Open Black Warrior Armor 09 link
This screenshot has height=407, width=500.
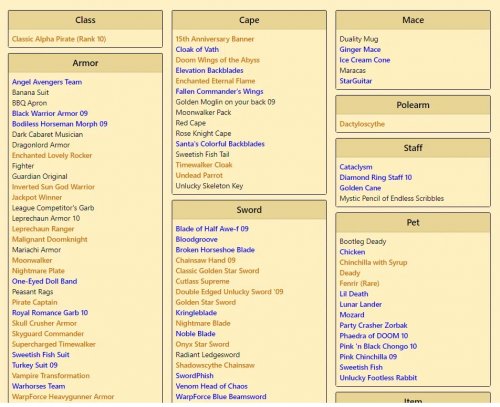click(50, 113)
